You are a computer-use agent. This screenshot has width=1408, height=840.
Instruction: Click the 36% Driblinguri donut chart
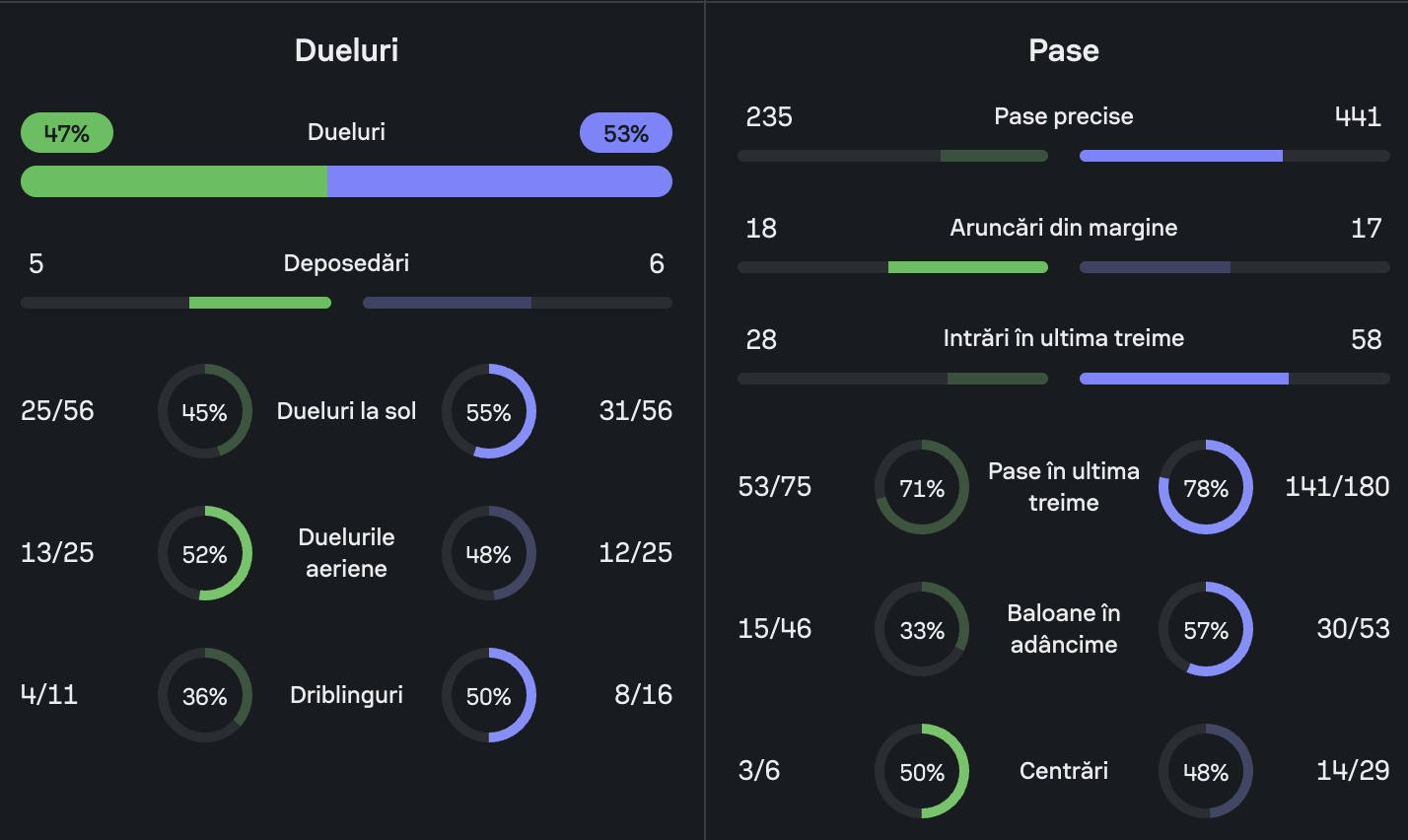205,696
